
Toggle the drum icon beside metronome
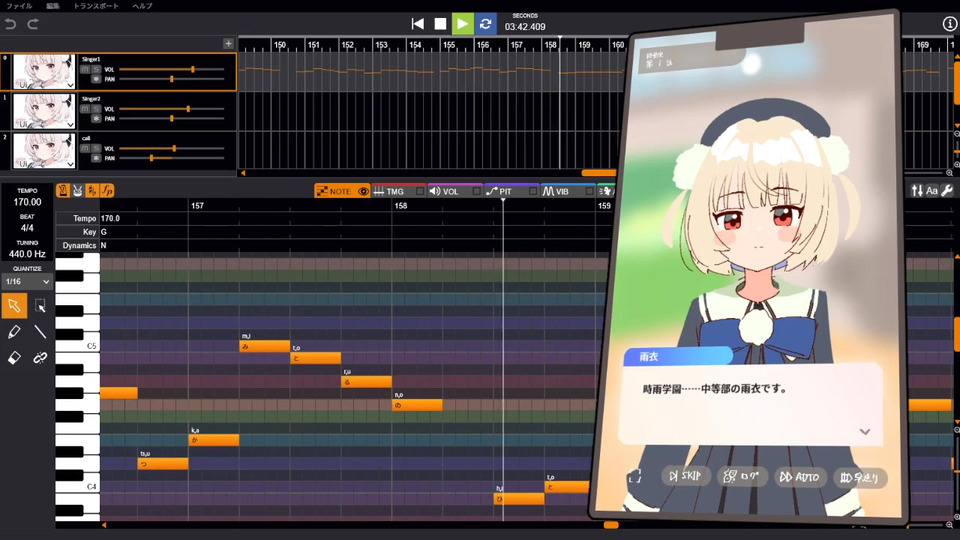tap(78, 190)
